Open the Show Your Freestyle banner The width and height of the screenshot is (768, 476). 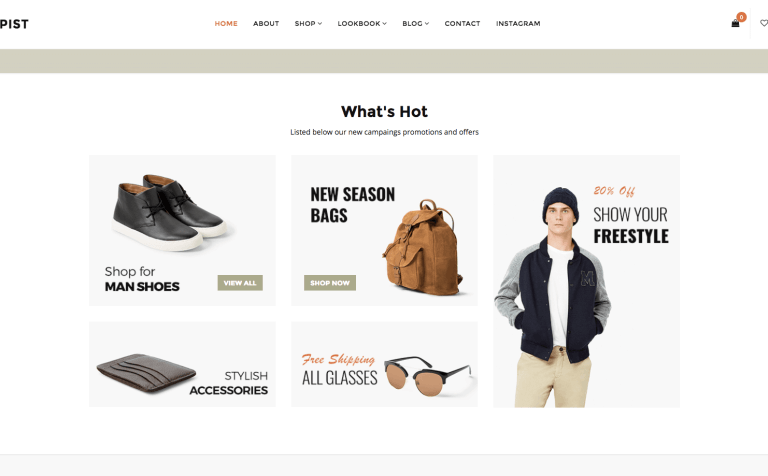pos(586,281)
